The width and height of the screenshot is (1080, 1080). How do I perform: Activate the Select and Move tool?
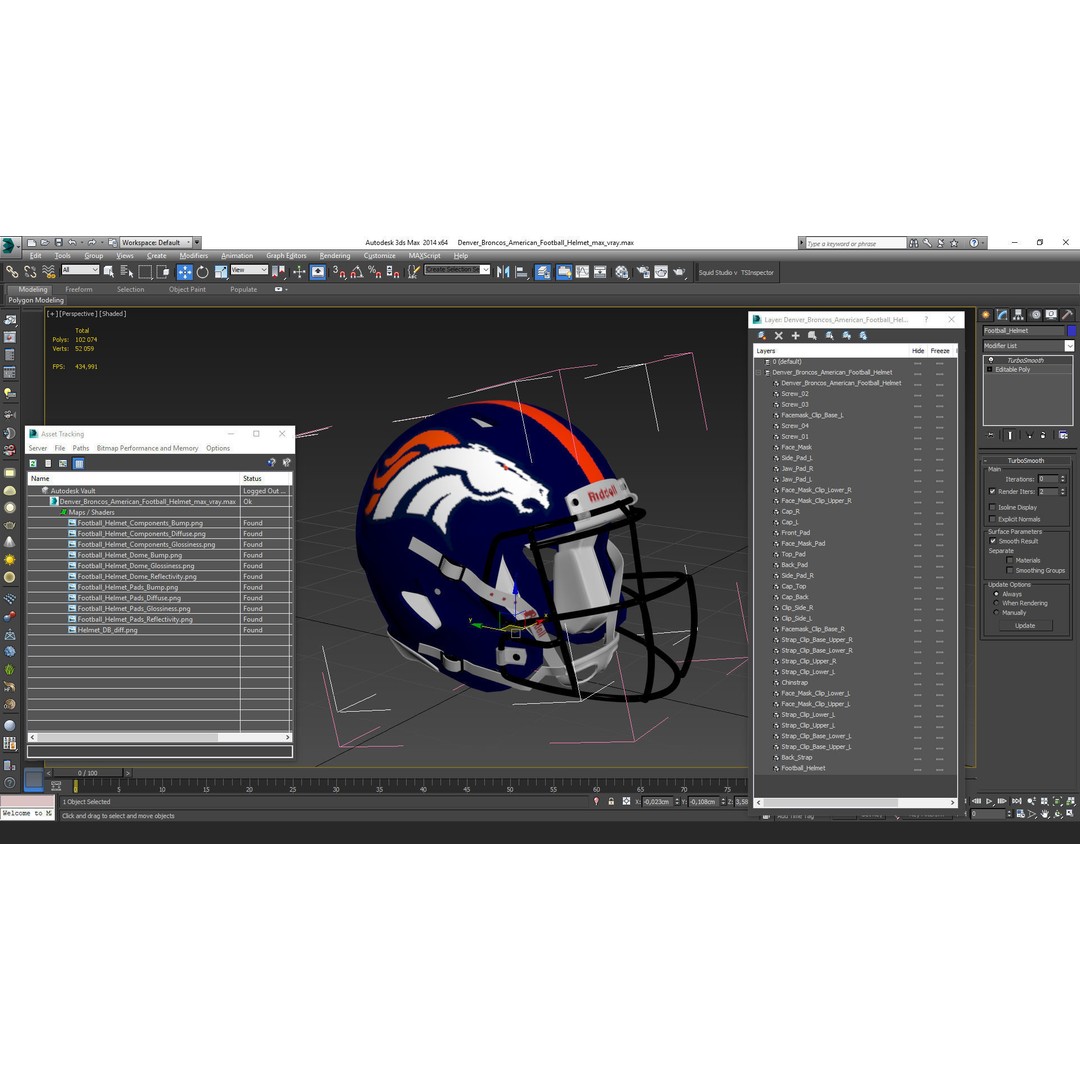[x=185, y=272]
